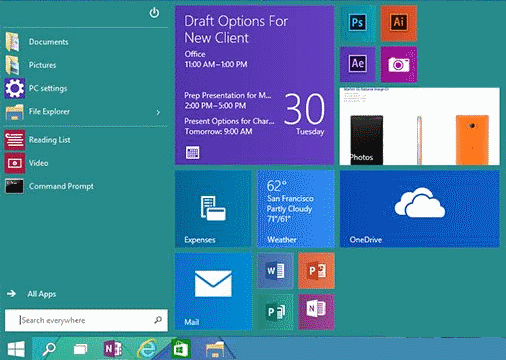Click the small calendar icon on Calendar tile
The image size is (506, 360).
(192, 153)
